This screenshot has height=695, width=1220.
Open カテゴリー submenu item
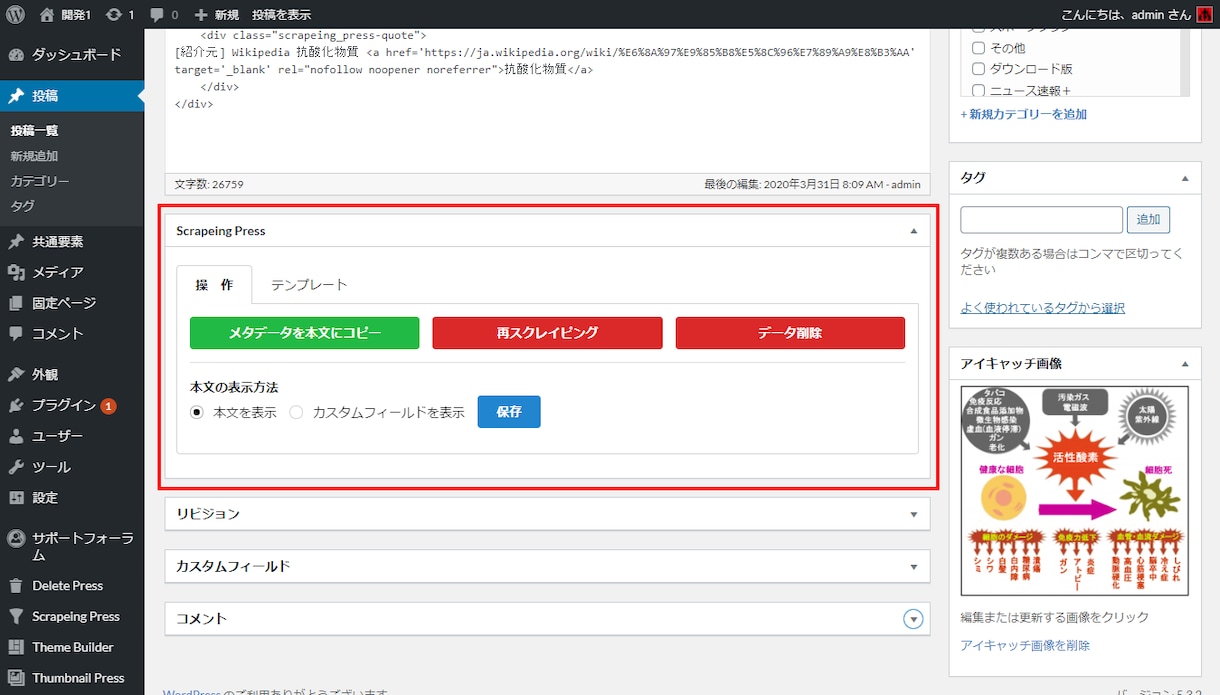point(40,181)
